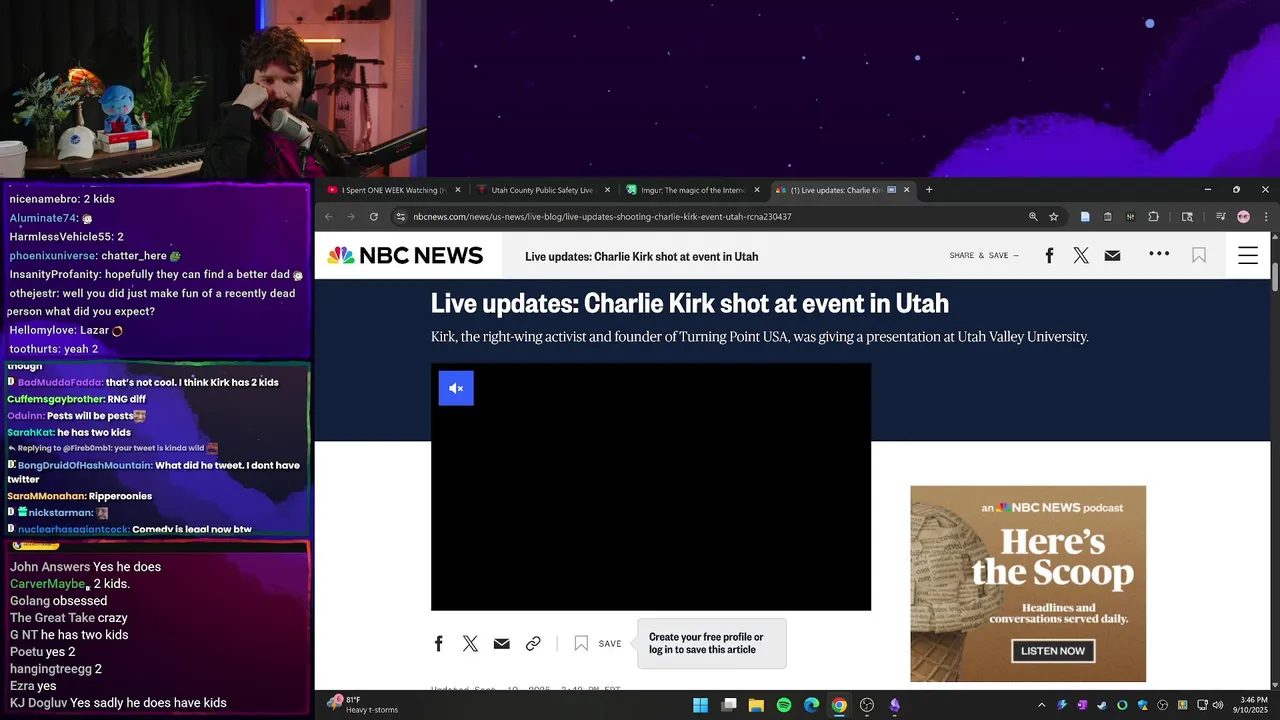Switch to the Utah County Public Safety tab
Image resolution: width=1280 pixels, height=720 pixels.
point(542,190)
